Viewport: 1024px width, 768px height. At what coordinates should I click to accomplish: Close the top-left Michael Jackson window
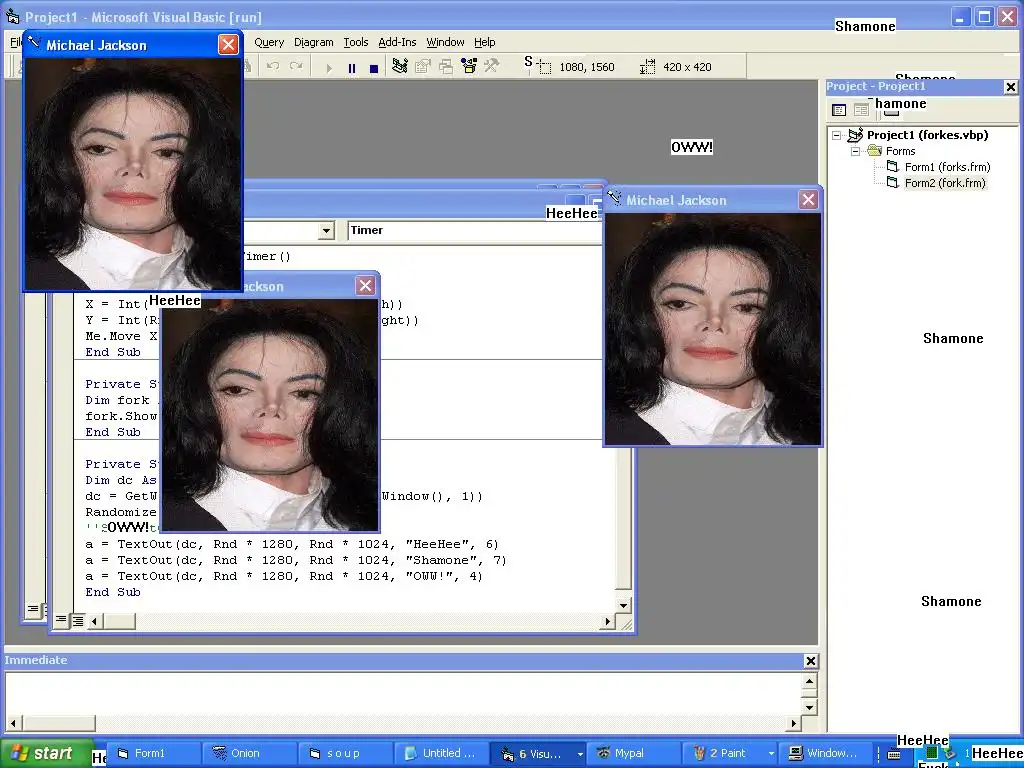pyautogui.click(x=228, y=44)
